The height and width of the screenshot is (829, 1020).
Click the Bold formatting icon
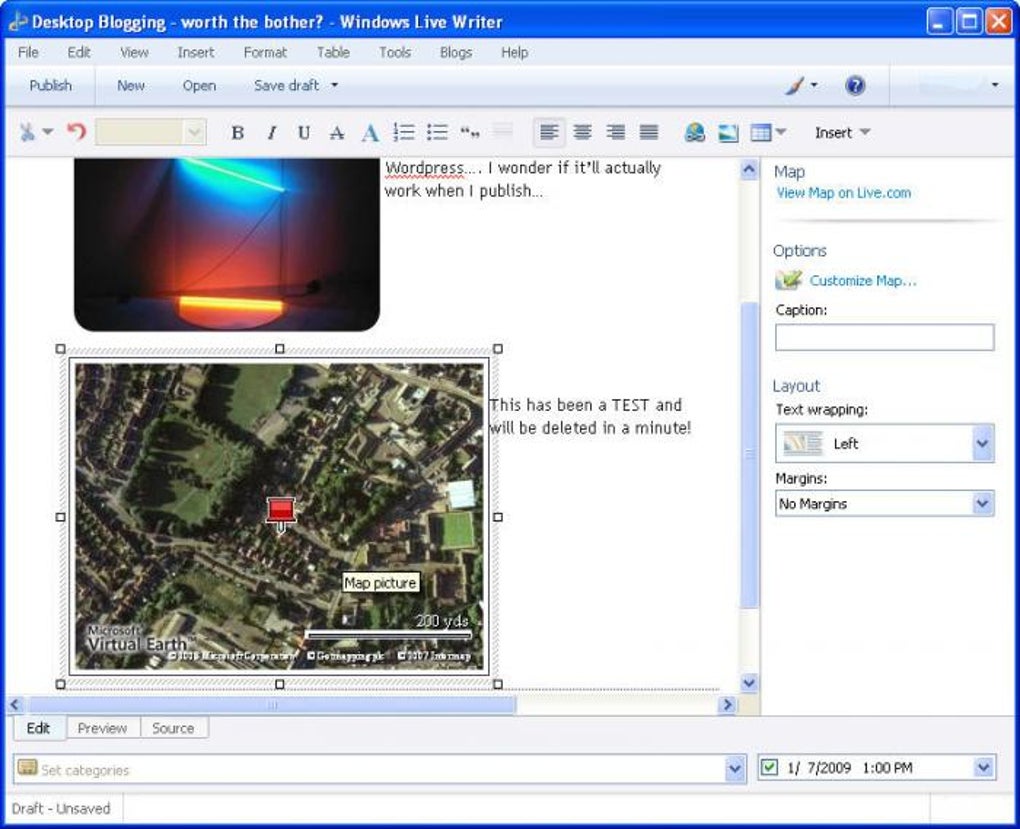[237, 133]
